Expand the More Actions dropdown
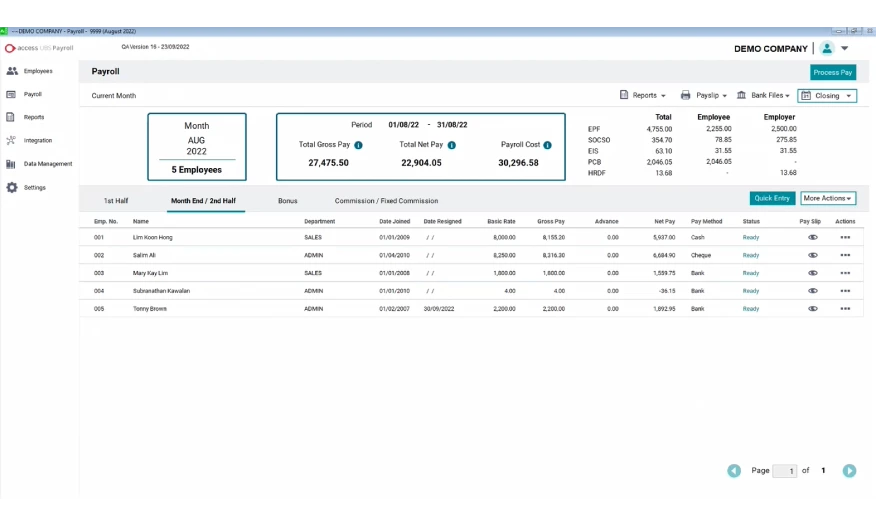This screenshot has height=525, width=876. click(827, 199)
